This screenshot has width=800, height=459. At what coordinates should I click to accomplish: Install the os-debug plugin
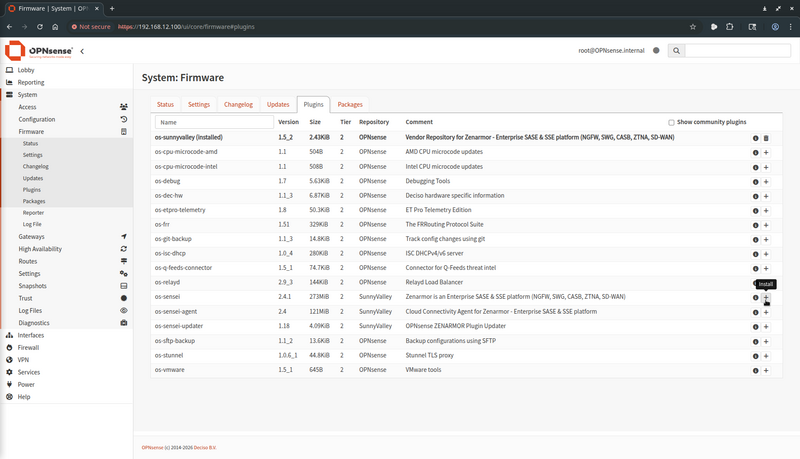(766, 182)
